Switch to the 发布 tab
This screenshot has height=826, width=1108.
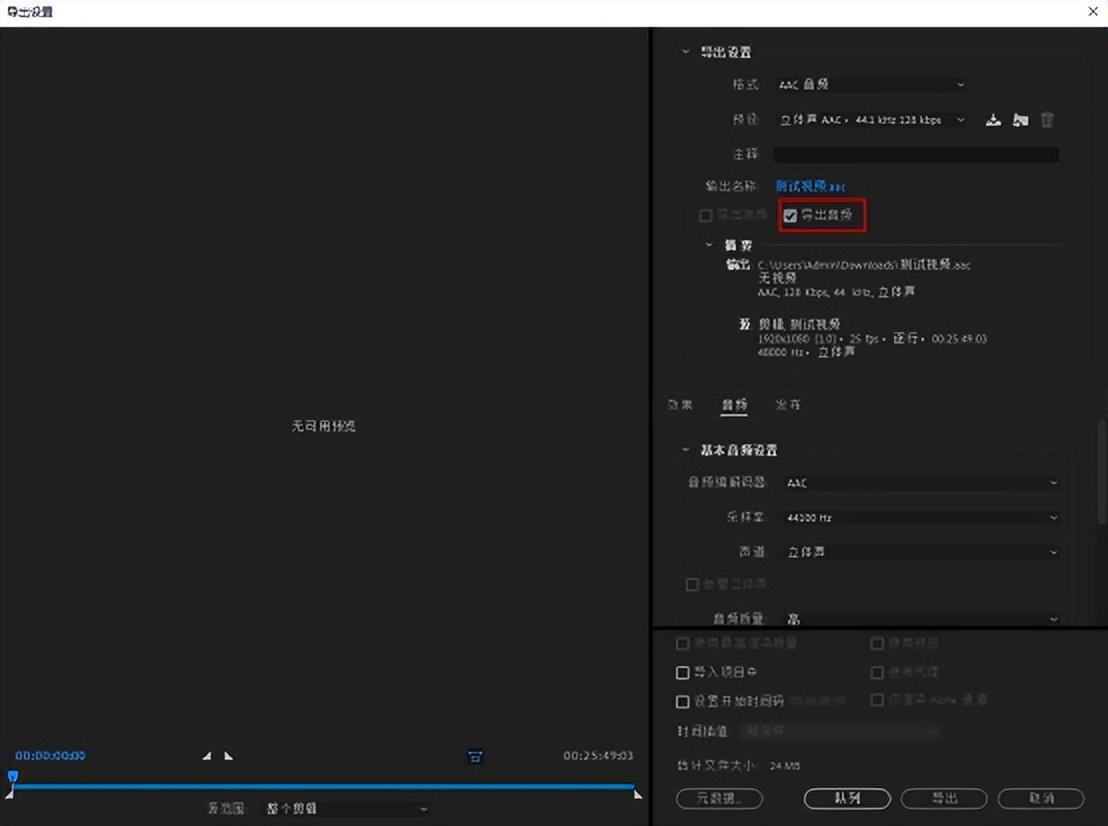pos(789,404)
